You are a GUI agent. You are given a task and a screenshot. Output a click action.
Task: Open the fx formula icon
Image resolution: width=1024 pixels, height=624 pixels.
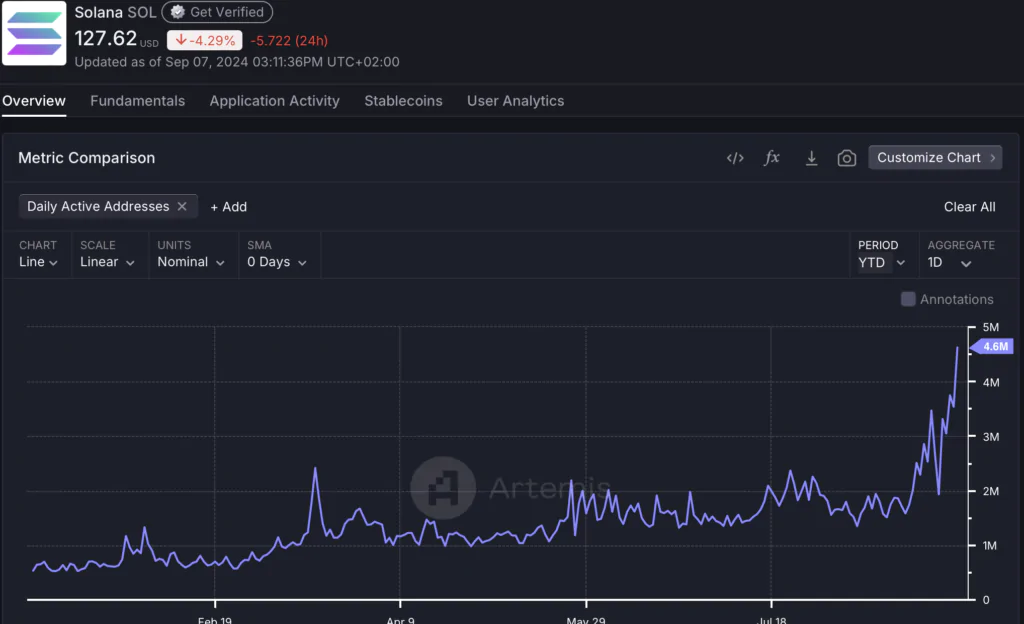click(x=772, y=157)
